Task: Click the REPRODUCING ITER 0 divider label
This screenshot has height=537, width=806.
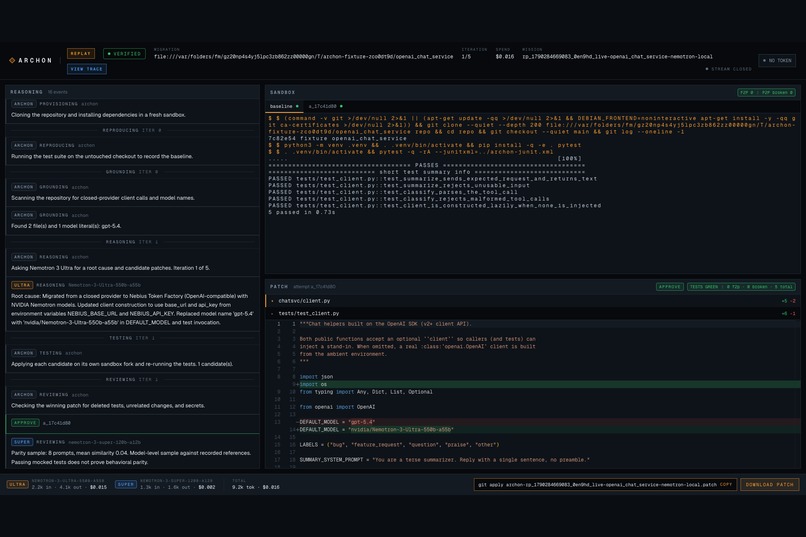Action: (132, 131)
